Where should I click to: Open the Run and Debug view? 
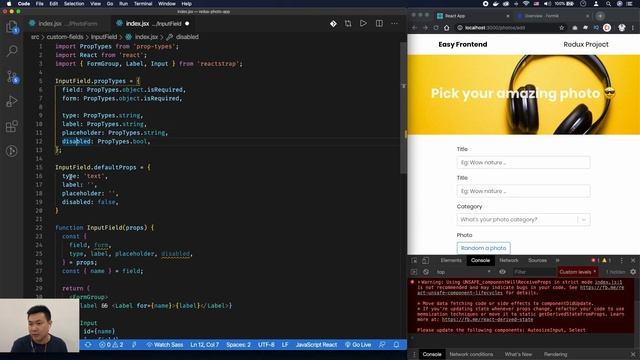pyautogui.click(x=12, y=101)
